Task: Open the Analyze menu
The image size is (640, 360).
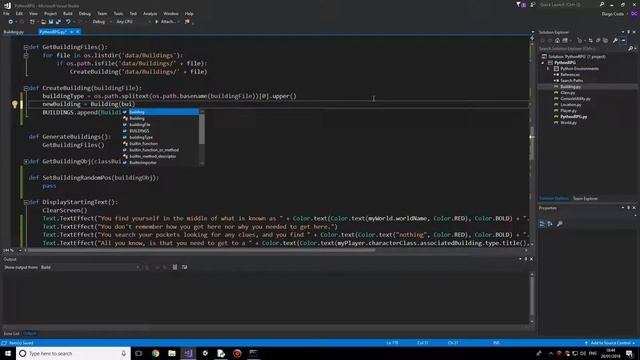Action: (150, 13)
